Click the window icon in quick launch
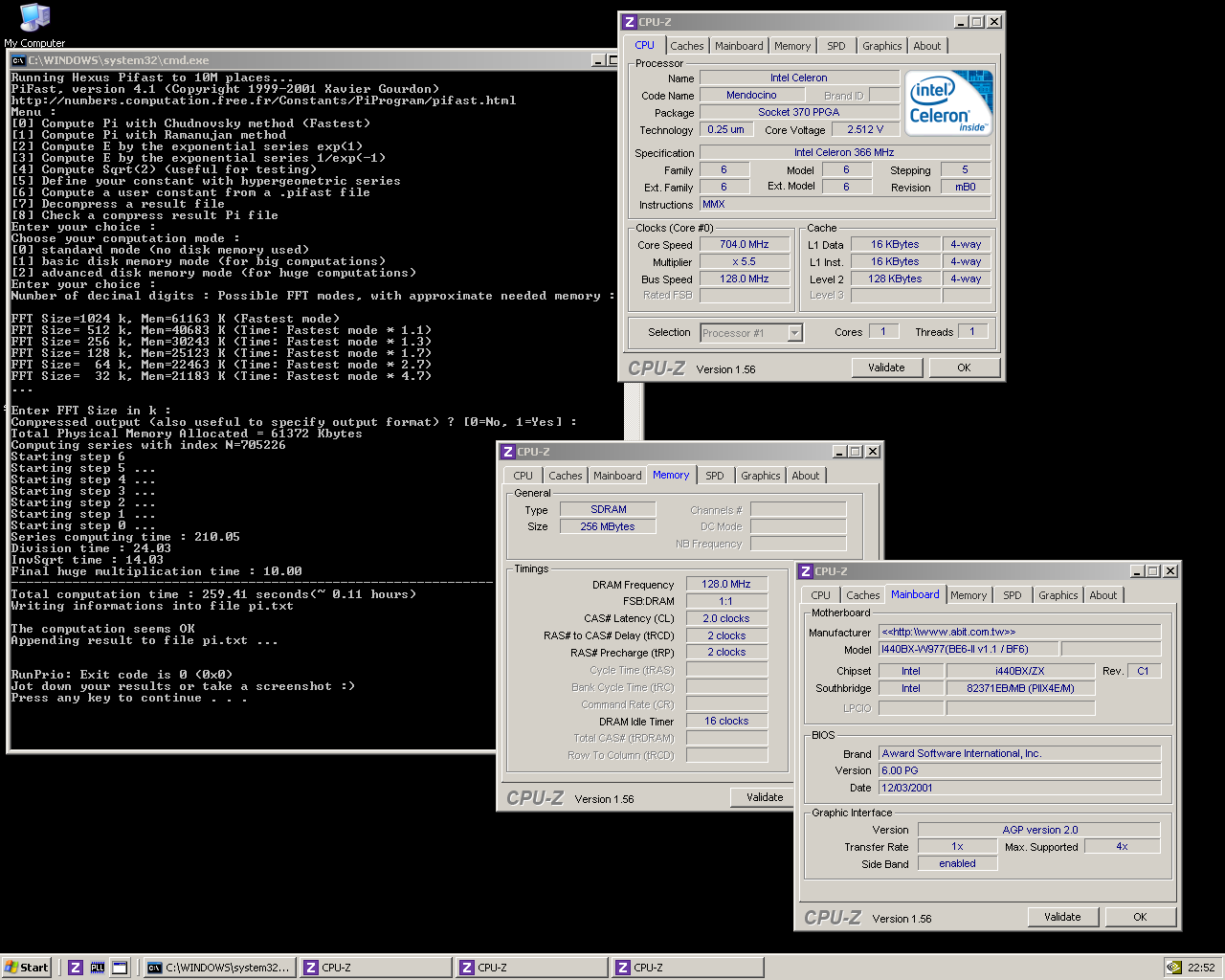The height and width of the screenshot is (980, 1225). point(120,968)
